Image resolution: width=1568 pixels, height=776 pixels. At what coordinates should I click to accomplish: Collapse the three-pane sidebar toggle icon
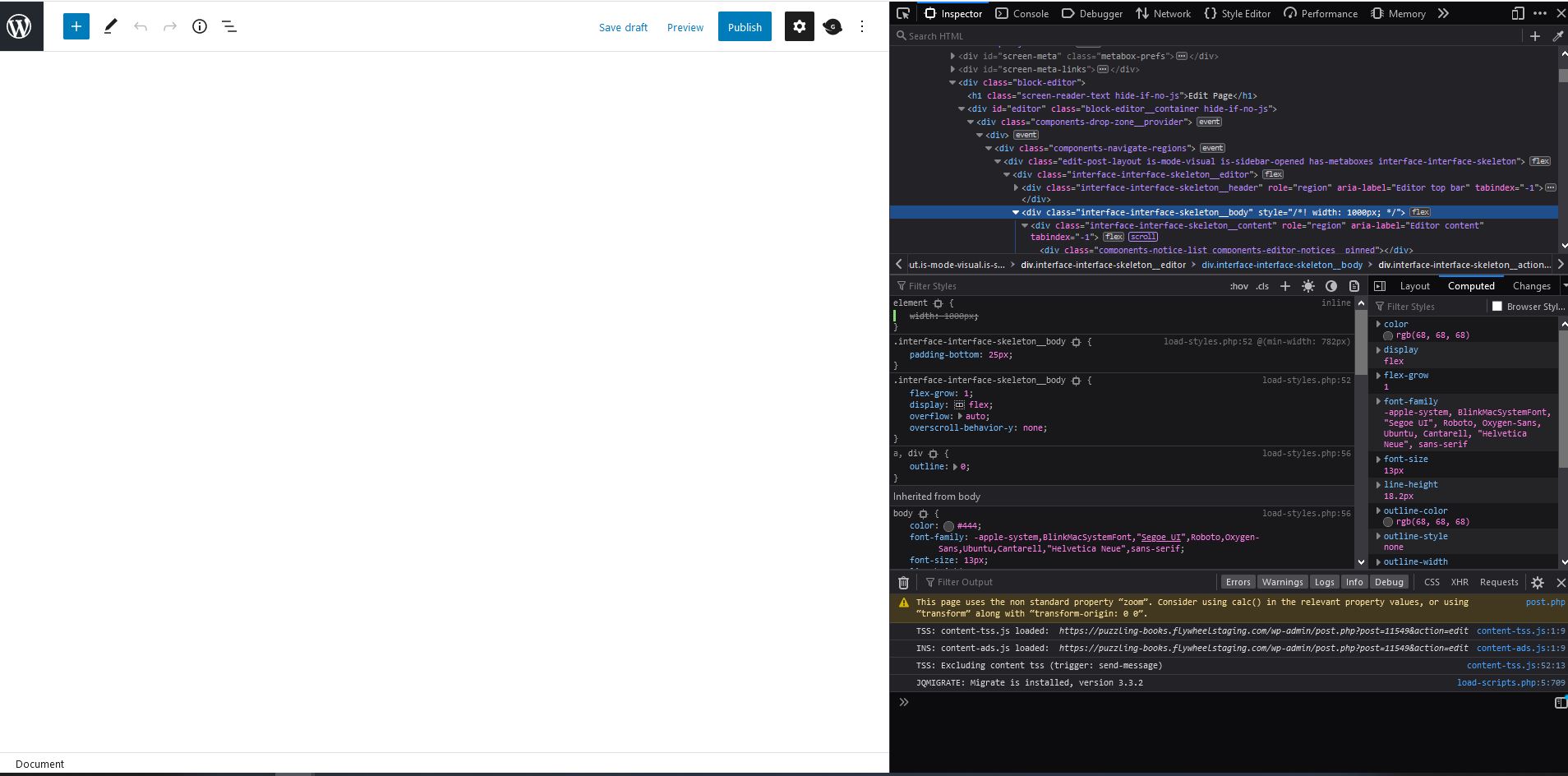[1380, 286]
